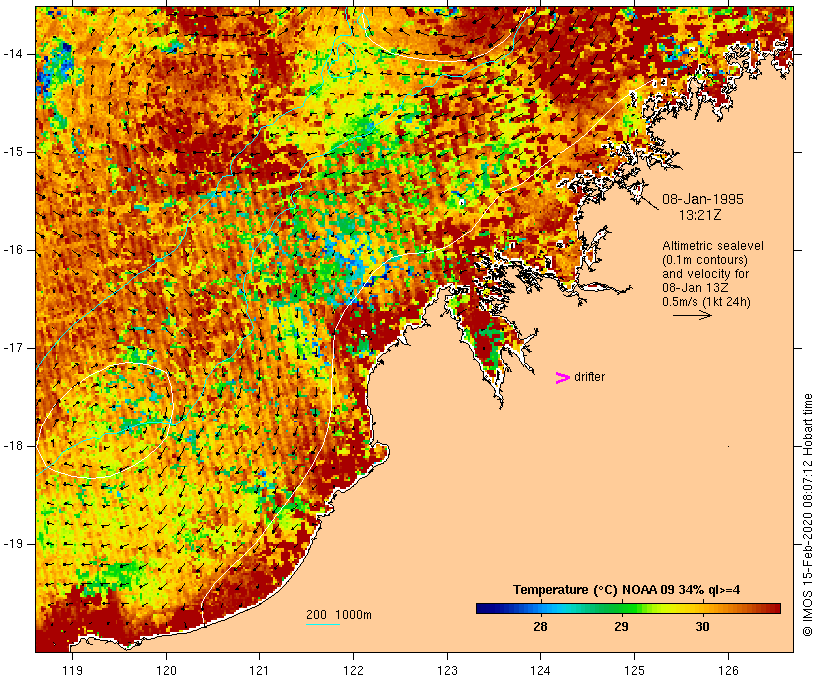Click the '200 1000m' depth label
820x680 pixels.
339,615
